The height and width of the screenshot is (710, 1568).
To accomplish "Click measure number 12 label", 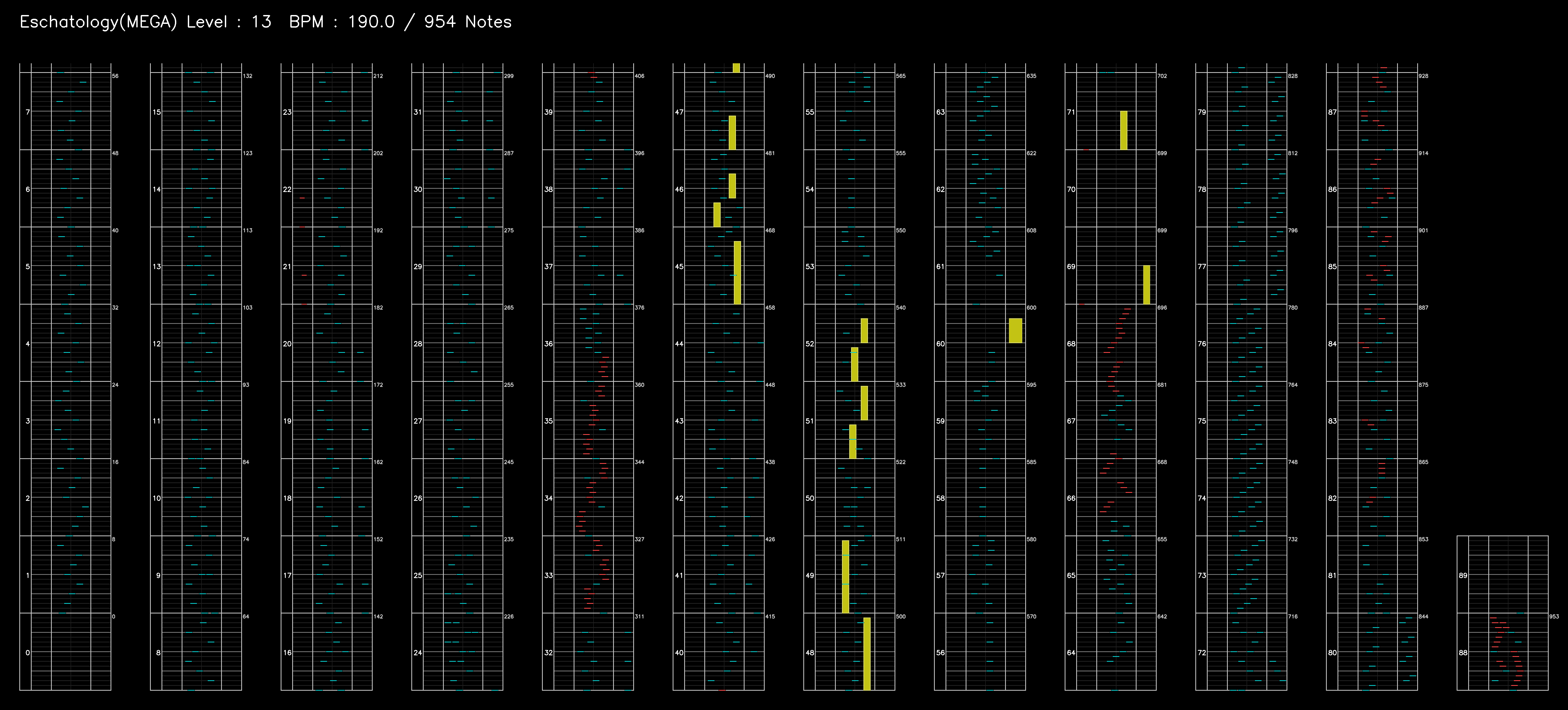I will point(157,344).
